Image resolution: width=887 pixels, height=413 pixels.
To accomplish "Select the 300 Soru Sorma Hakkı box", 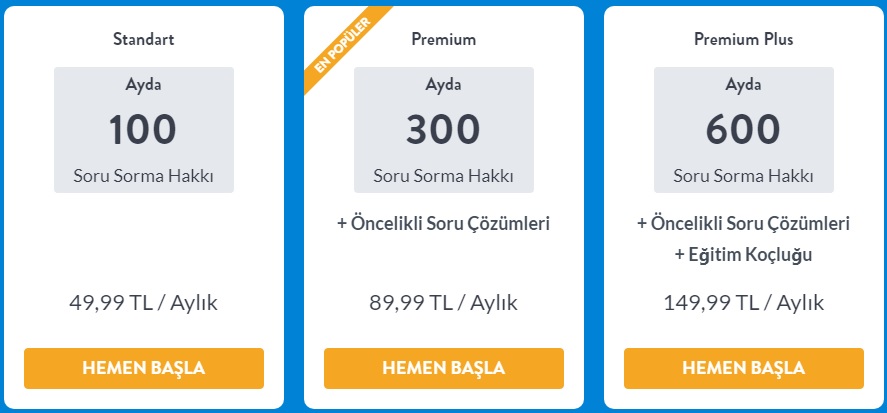I will click(x=444, y=130).
